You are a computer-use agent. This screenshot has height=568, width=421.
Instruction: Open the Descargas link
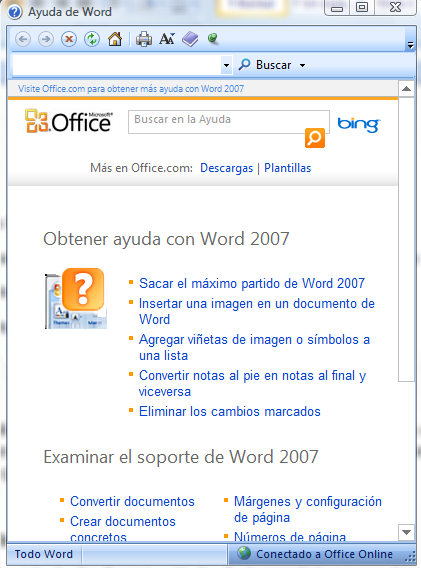[x=226, y=168]
